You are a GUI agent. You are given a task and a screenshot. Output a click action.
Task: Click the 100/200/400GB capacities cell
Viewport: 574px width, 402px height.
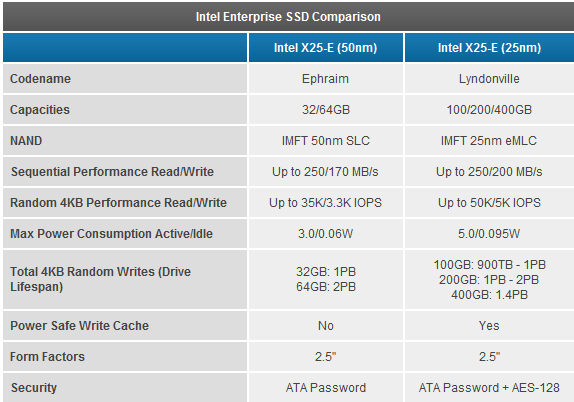click(x=489, y=110)
